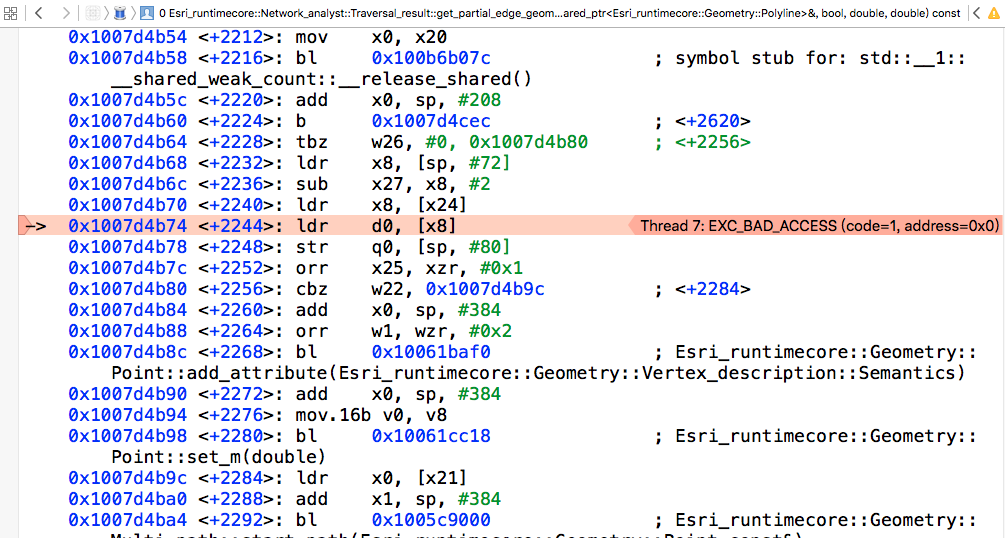Click the __release_shared() symbol text

(x=321, y=79)
